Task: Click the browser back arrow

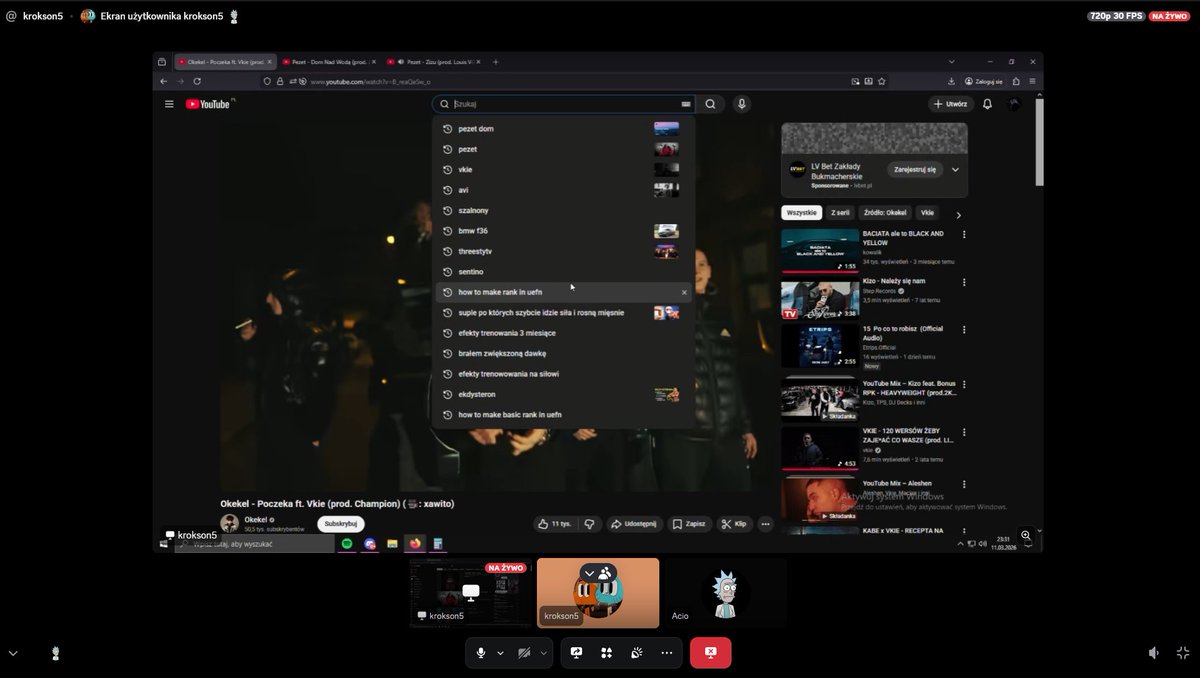Action: (164, 81)
